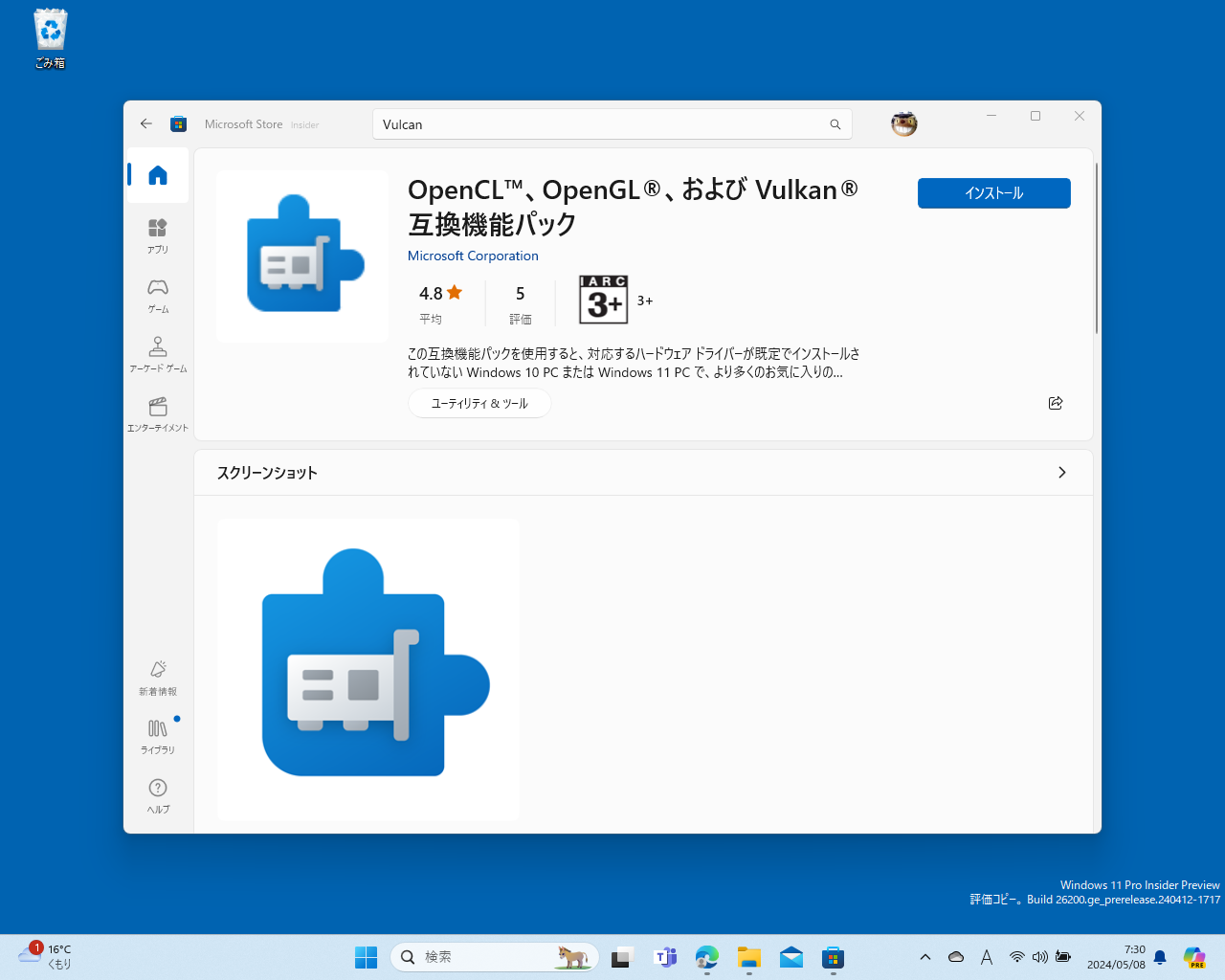
Task: Open Task View from the taskbar
Action: 623,957
